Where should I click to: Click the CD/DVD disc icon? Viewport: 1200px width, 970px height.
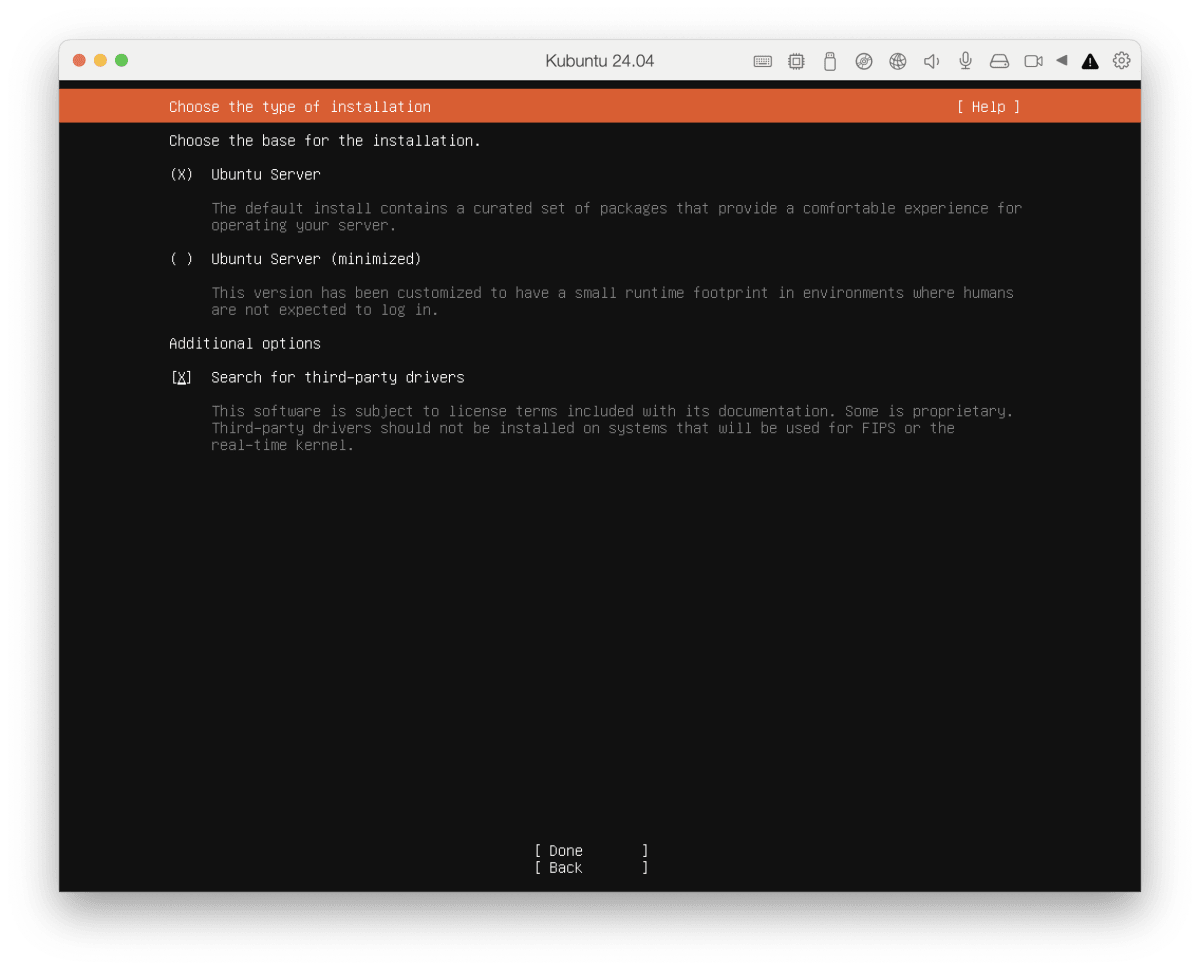coord(864,61)
